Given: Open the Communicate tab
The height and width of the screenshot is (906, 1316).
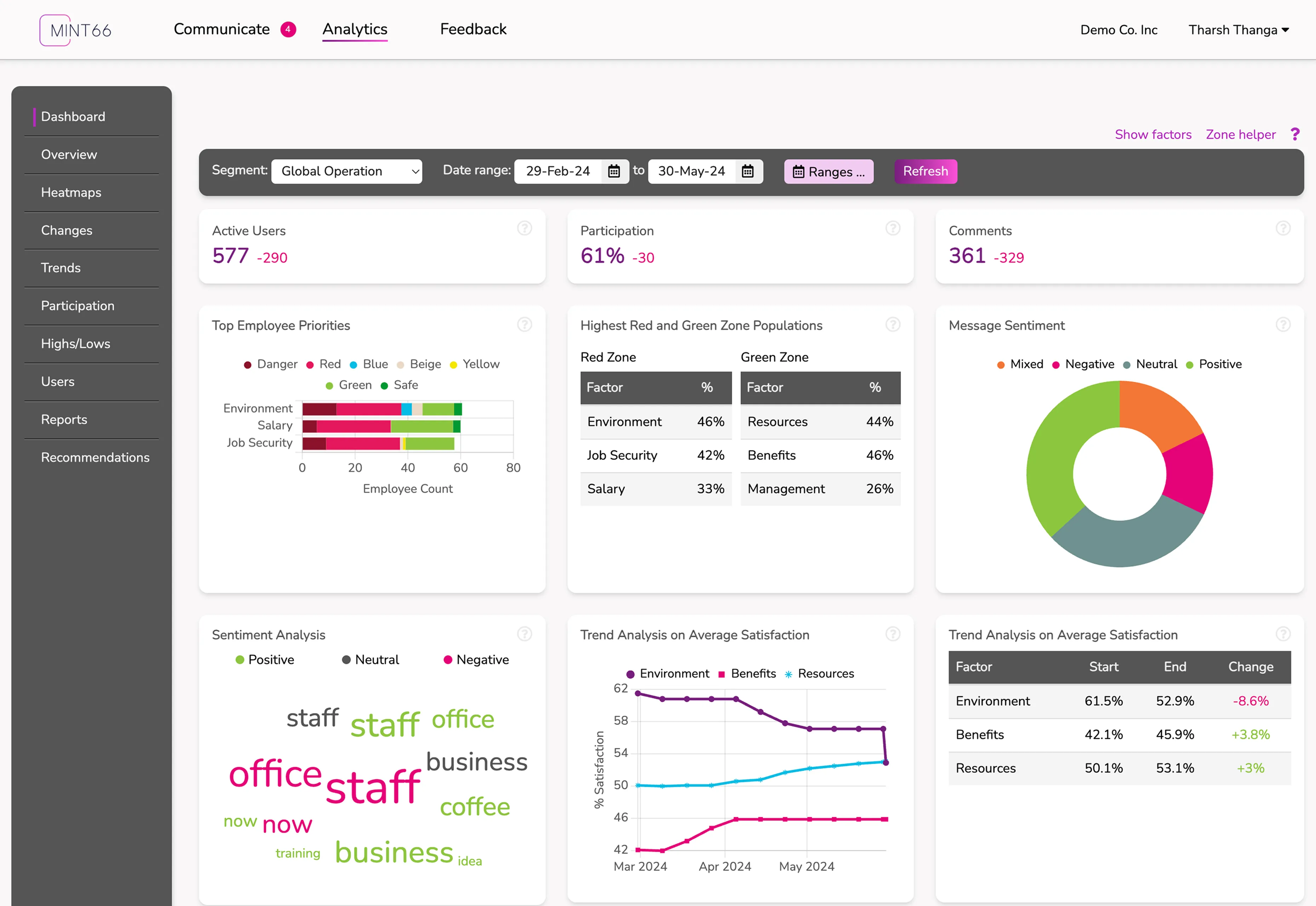Looking at the screenshot, I should 221,29.
